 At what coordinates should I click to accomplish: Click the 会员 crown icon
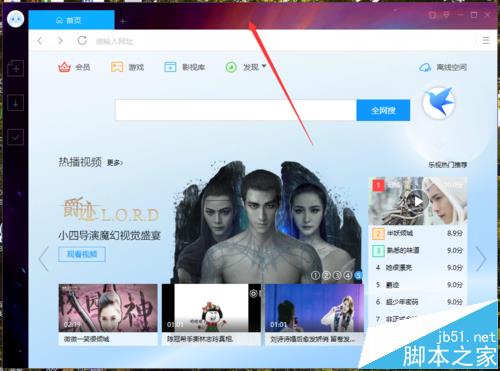click(64, 67)
